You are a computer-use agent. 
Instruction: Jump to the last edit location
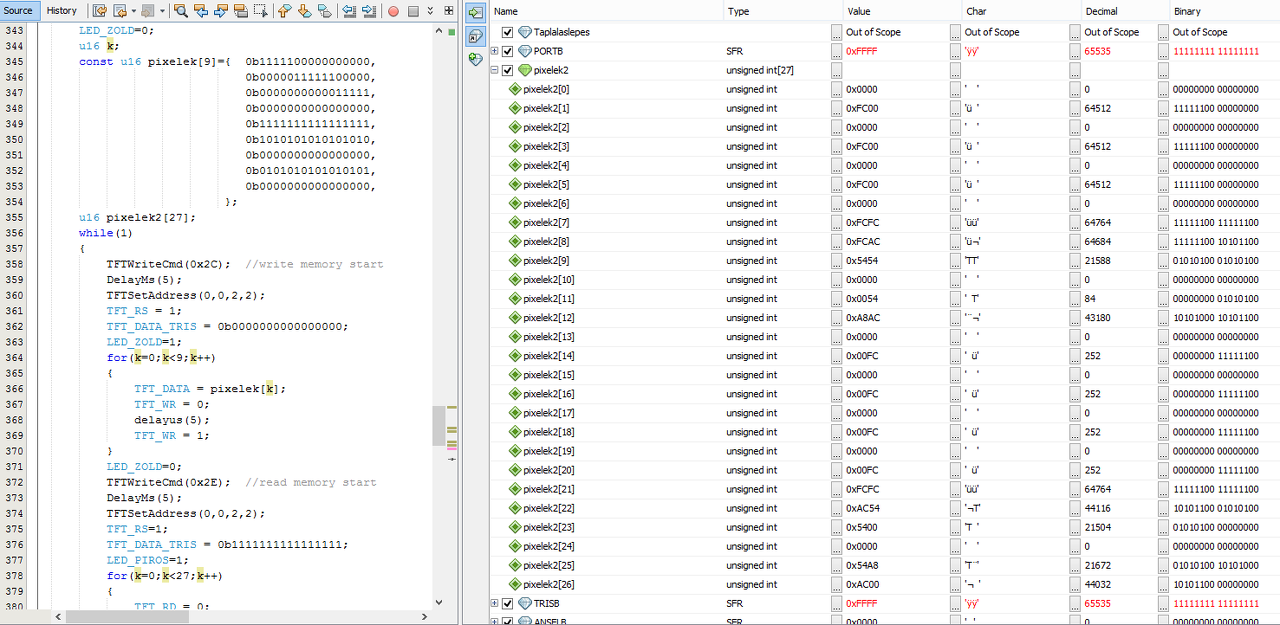click(x=100, y=11)
